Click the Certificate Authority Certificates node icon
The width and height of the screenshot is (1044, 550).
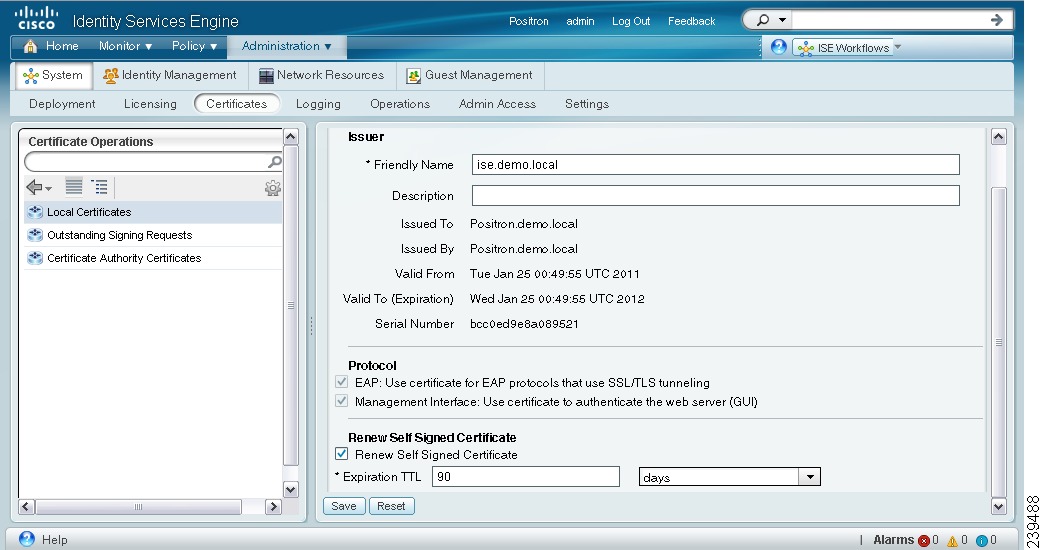point(35,258)
